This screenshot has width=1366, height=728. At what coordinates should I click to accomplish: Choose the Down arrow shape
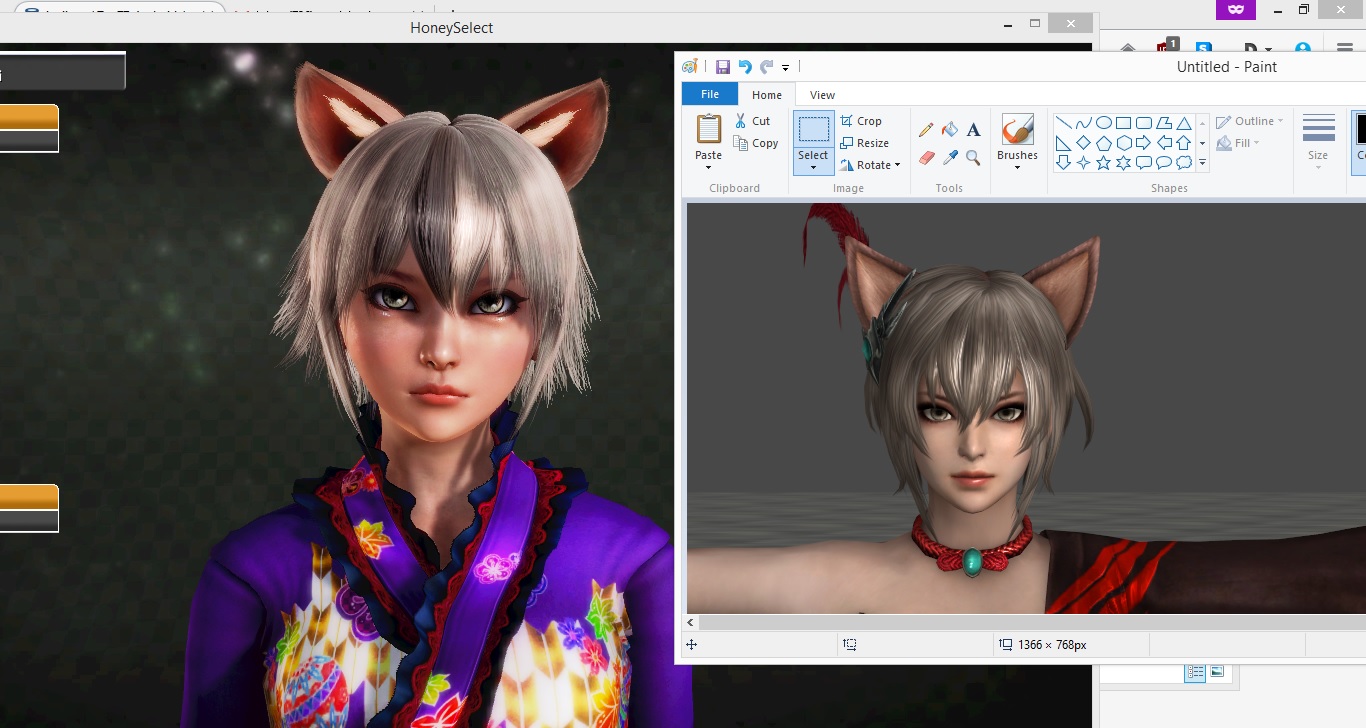click(1064, 162)
